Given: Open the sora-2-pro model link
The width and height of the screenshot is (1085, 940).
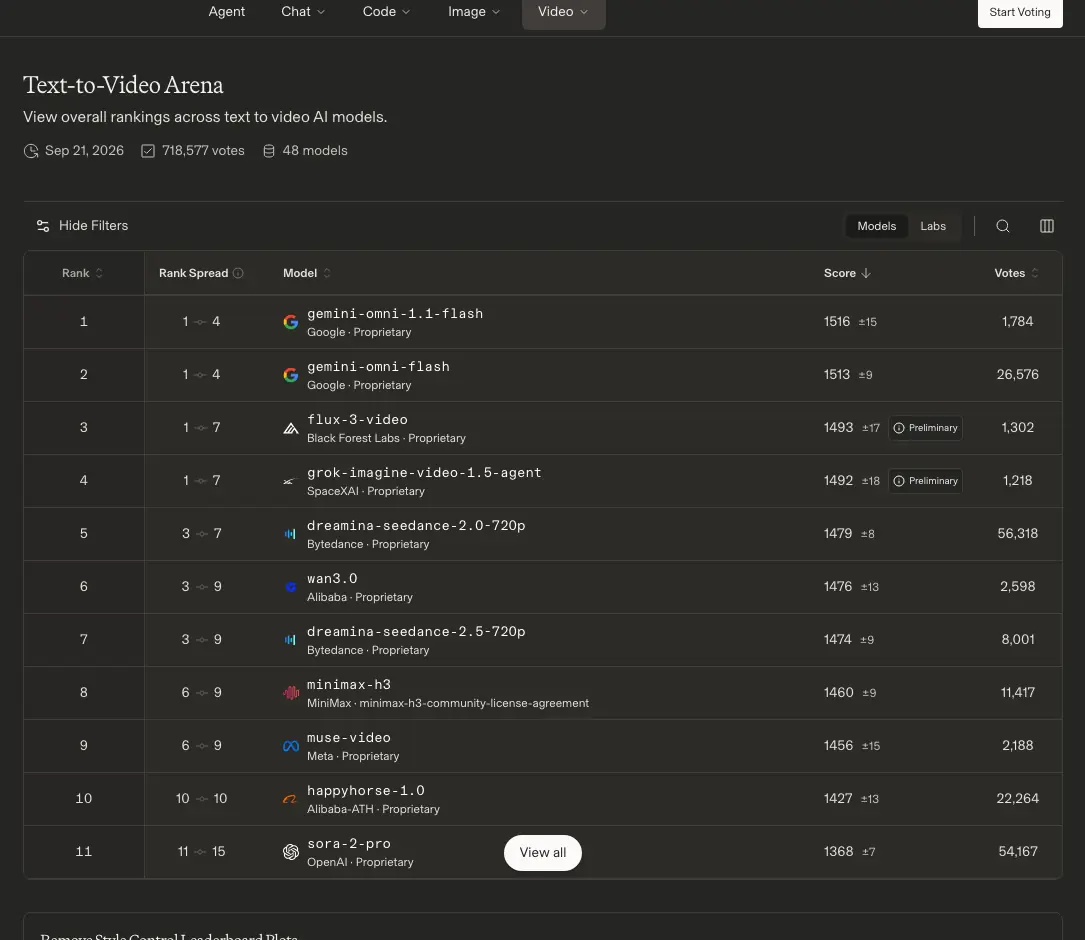Looking at the screenshot, I should click(349, 844).
